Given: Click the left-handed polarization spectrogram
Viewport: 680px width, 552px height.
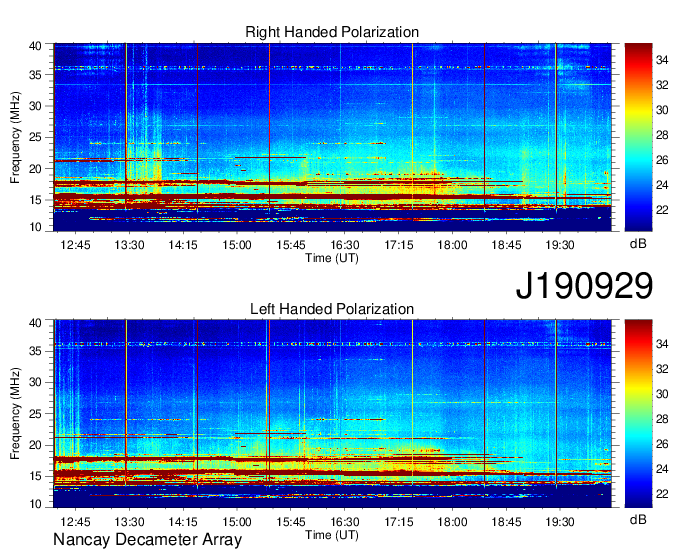Looking at the screenshot, I should 332,414.
